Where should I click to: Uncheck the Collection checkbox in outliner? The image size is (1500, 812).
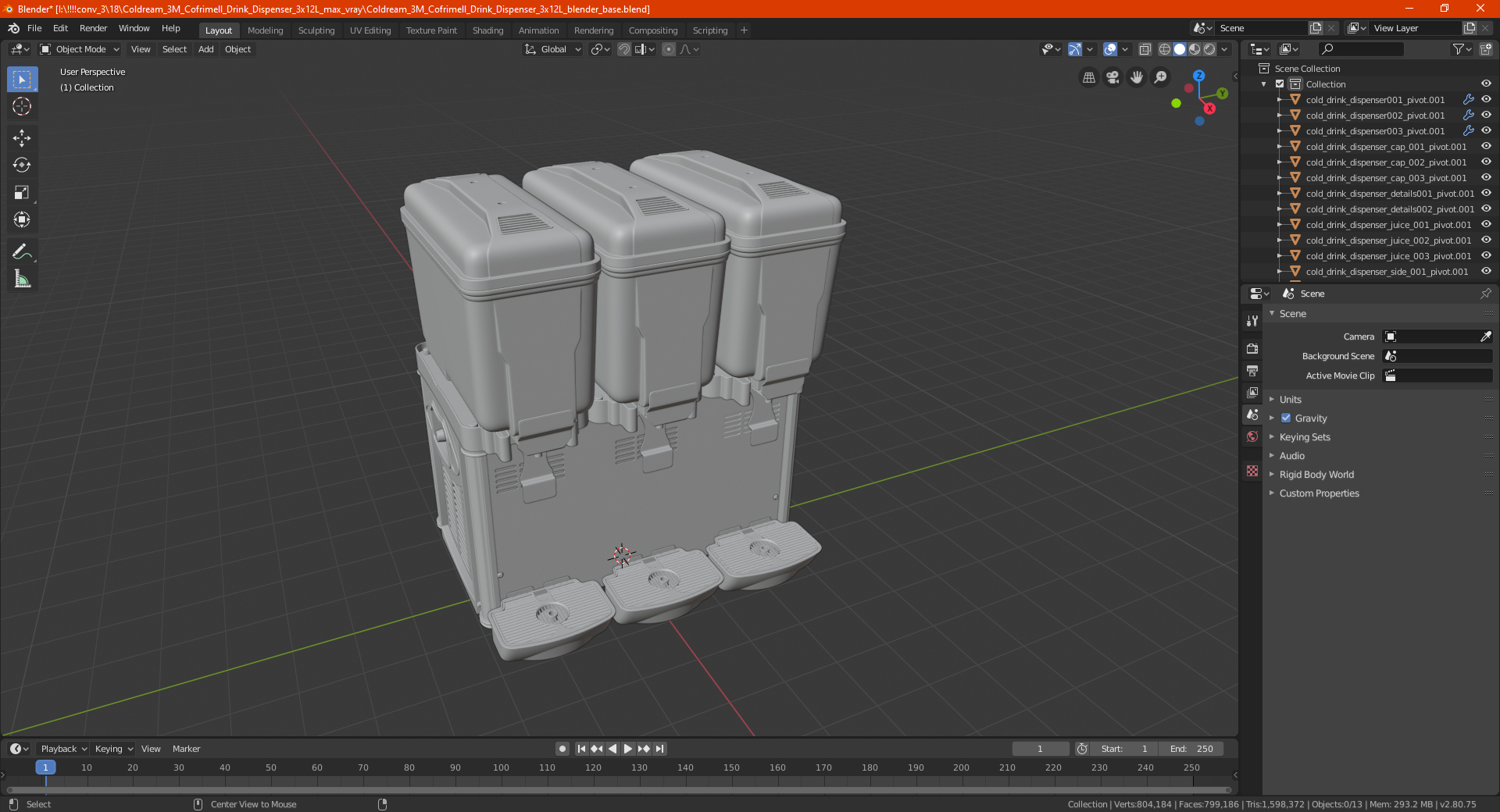pos(1280,84)
